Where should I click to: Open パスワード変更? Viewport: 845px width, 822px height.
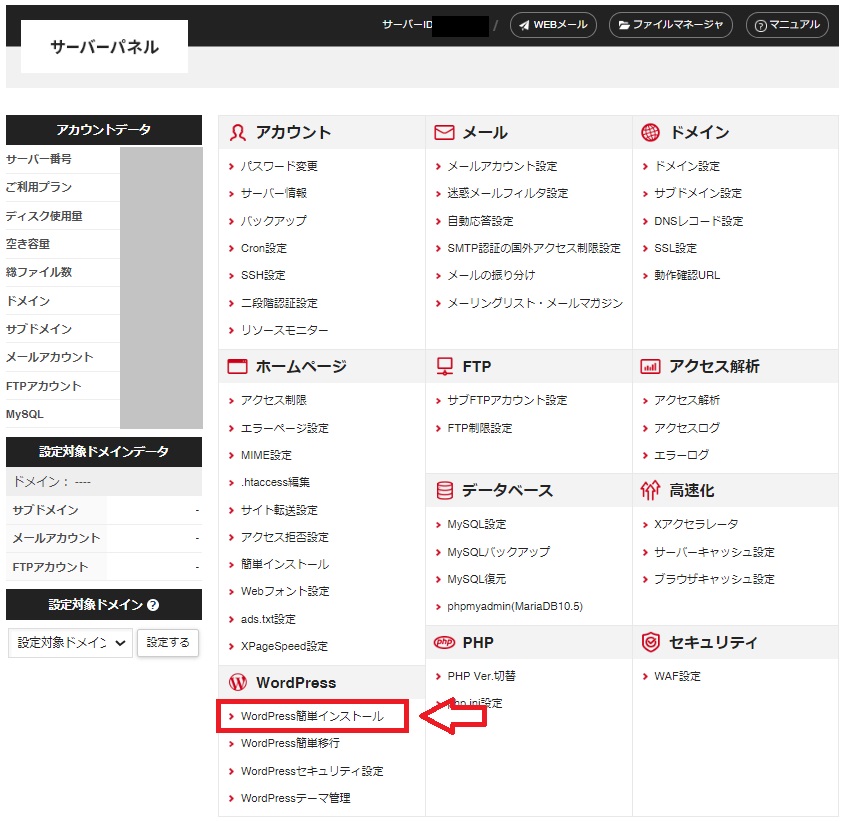click(x=279, y=166)
